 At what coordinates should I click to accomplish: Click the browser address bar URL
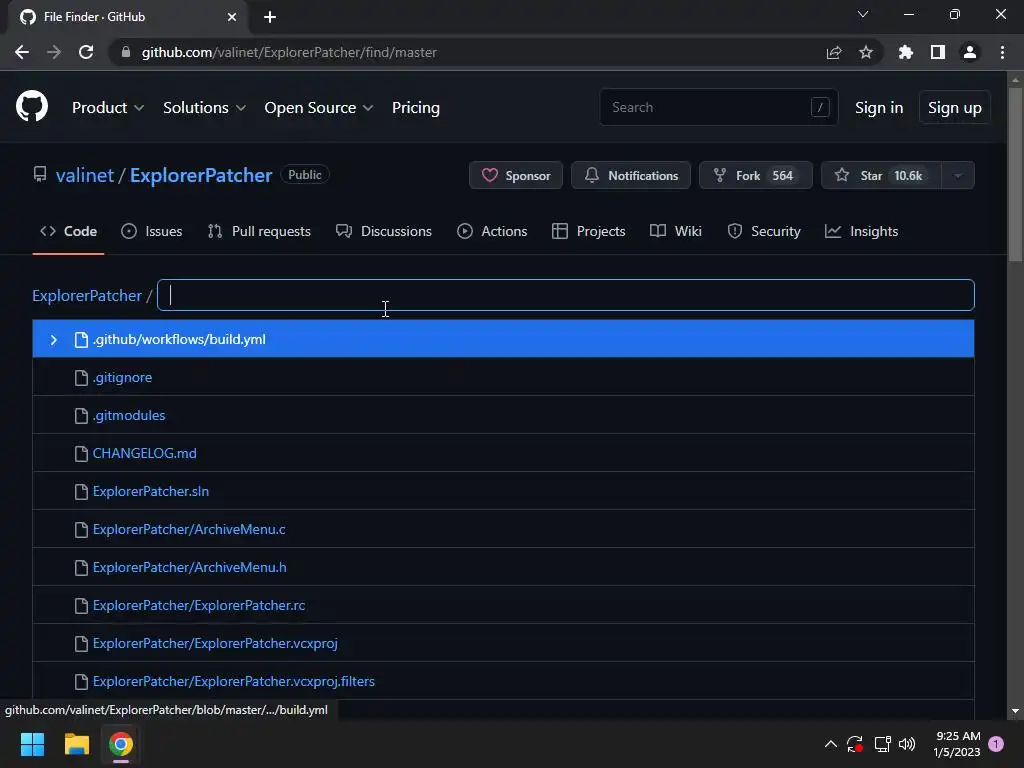pos(289,52)
